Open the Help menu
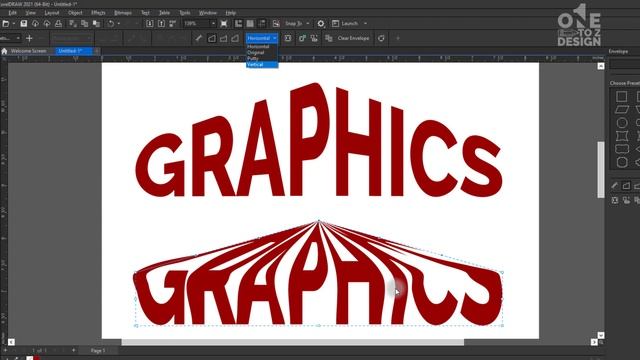The image size is (640, 360). pyautogui.click(x=231, y=13)
